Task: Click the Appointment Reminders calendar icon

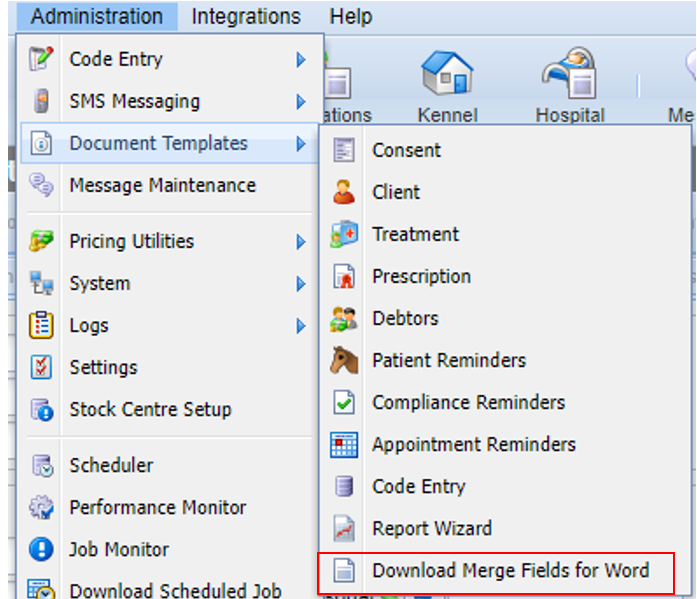Action: [344, 444]
